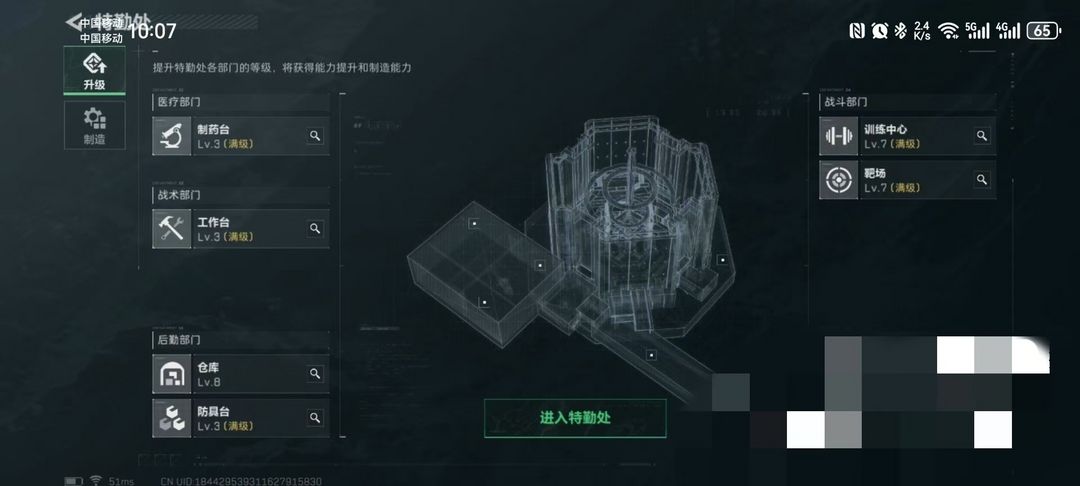
Task: Open the 仓库 details magnifier
Action: (315, 374)
